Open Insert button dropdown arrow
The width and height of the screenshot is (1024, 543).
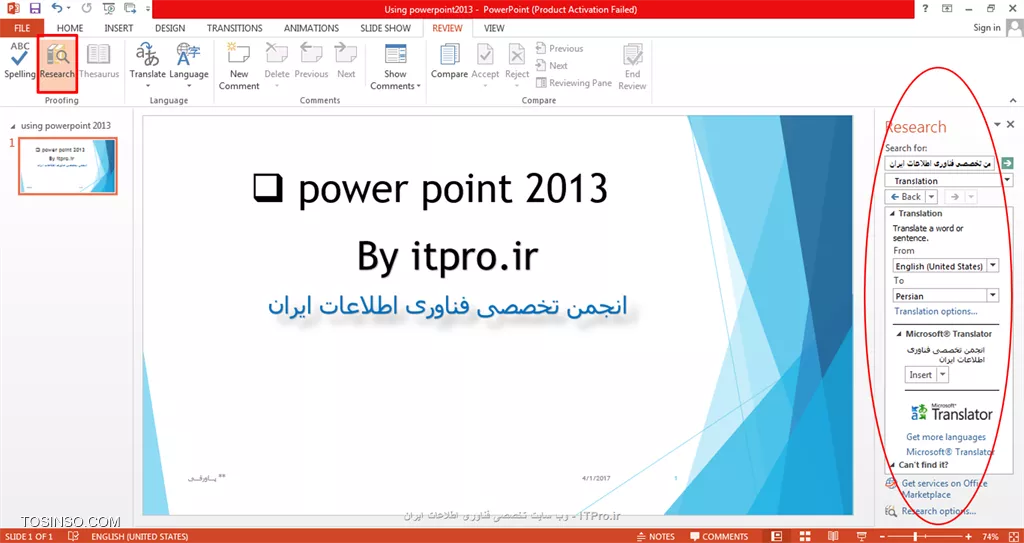(942, 375)
